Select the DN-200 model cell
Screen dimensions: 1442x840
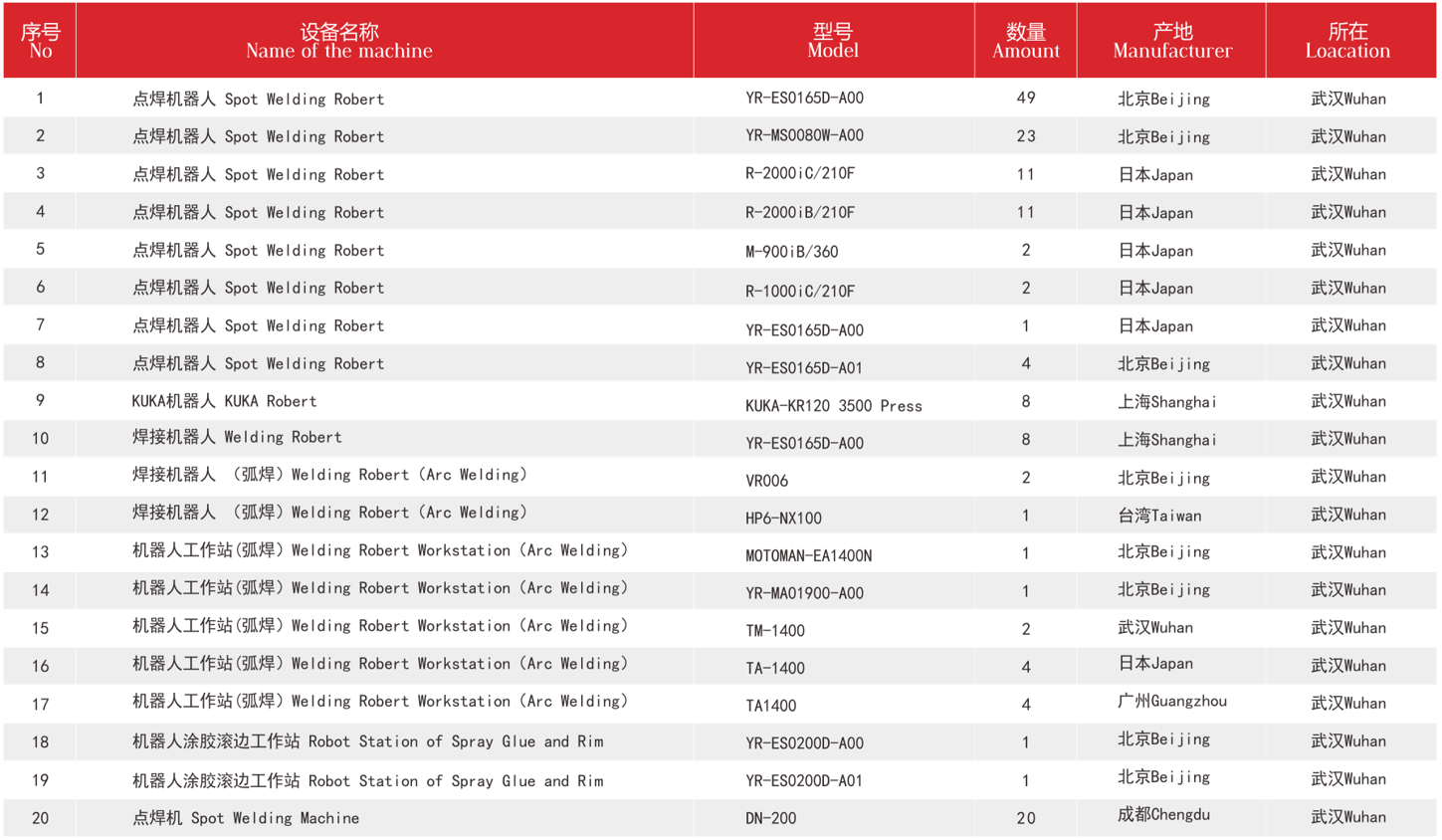(x=770, y=819)
